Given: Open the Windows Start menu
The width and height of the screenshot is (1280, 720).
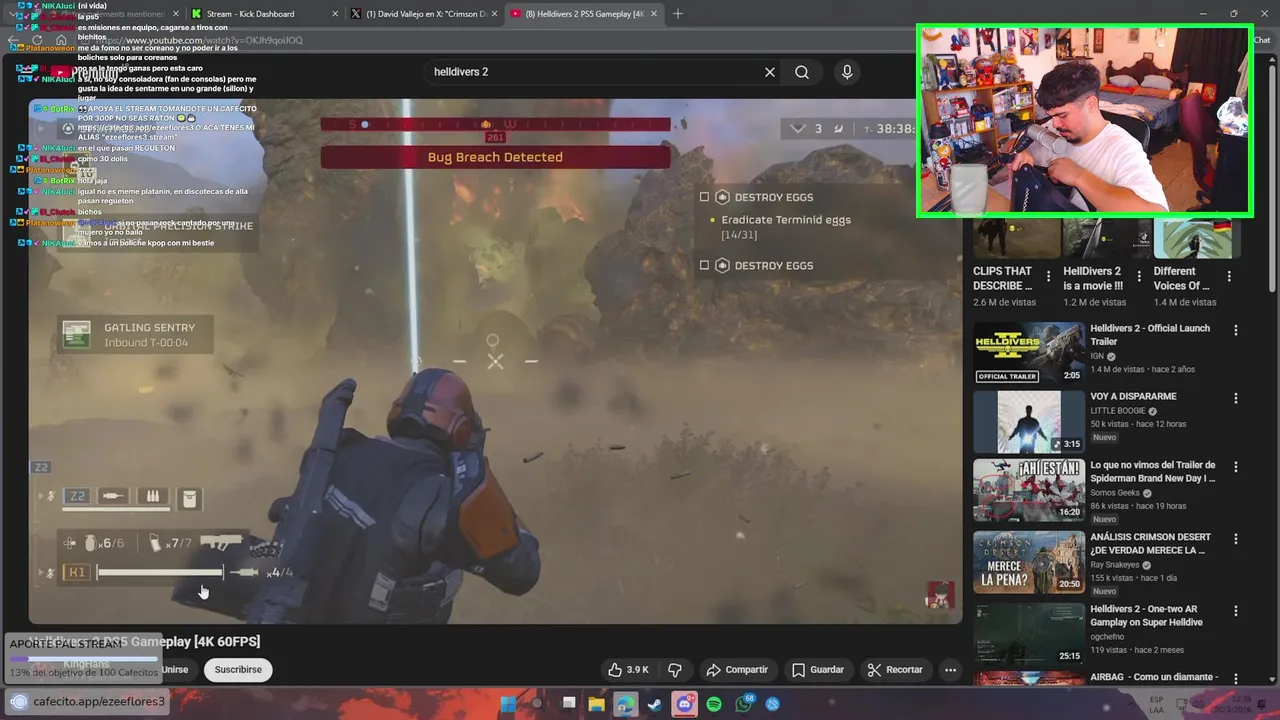Looking at the screenshot, I should [x=508, y=704].
